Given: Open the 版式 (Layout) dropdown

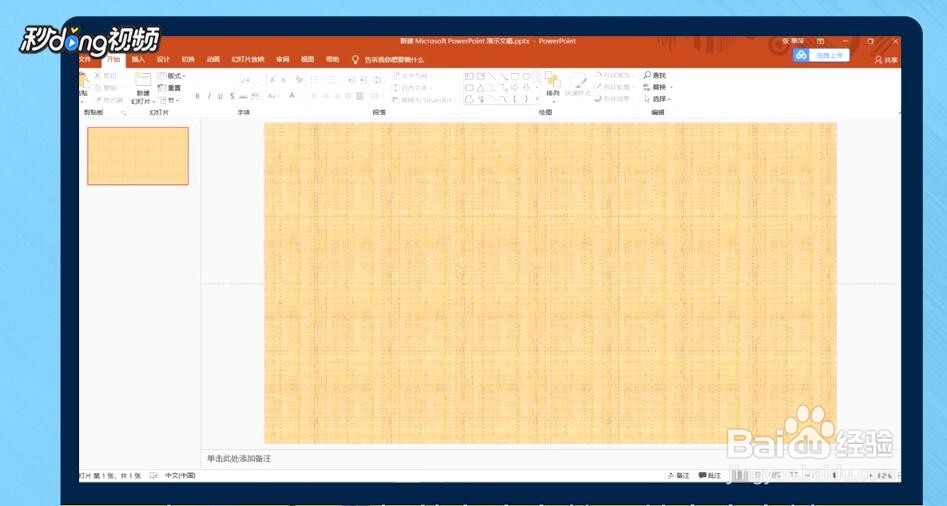Looking at the screenshot, I should 172,76.
